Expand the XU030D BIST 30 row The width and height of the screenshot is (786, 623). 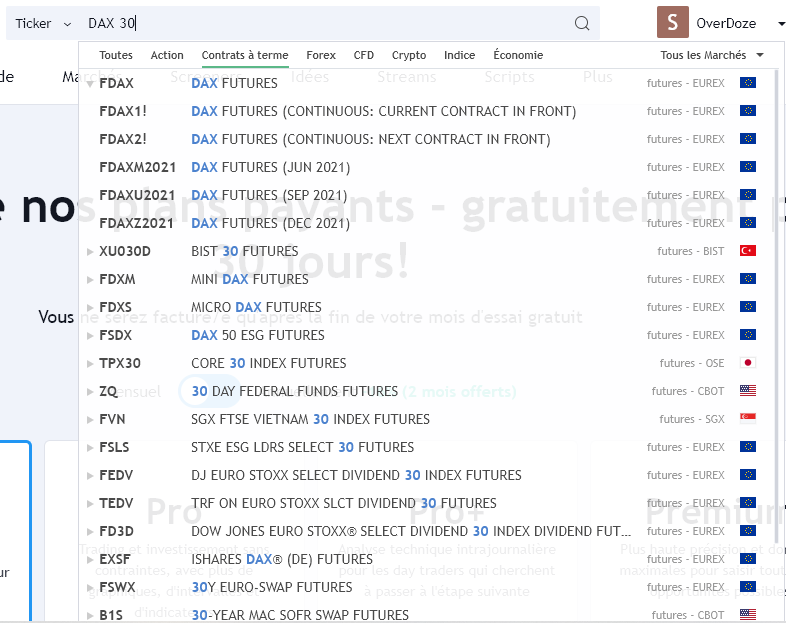pyautogui.click(x=90, y=252)
